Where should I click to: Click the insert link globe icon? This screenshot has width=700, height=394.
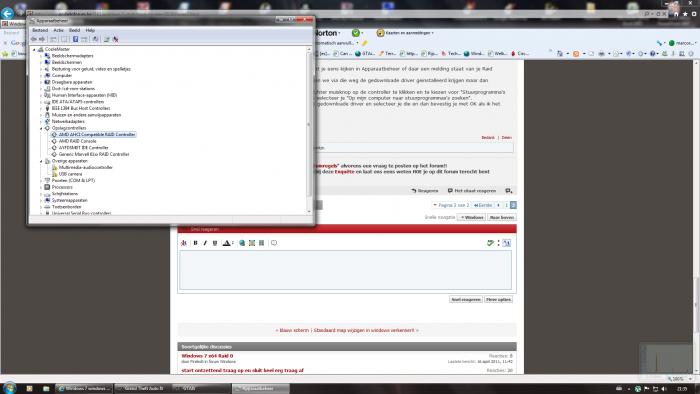click(242, 243)
